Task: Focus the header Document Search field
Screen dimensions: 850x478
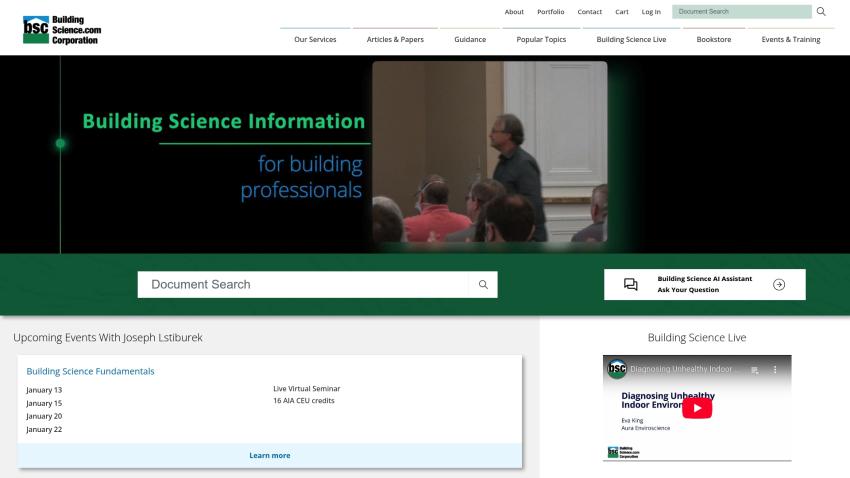Action: click(742, 11)
